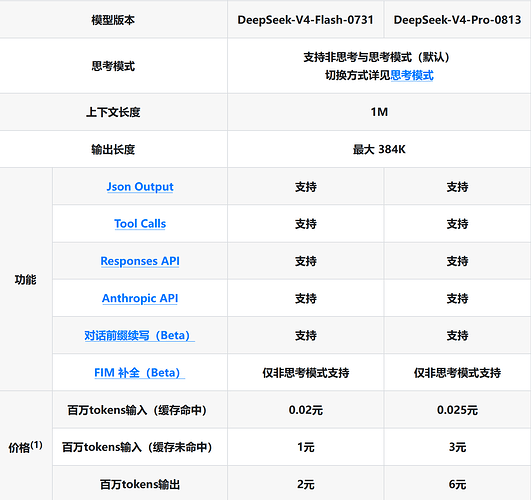Follow the Anthropic API link

click(140, 298)
